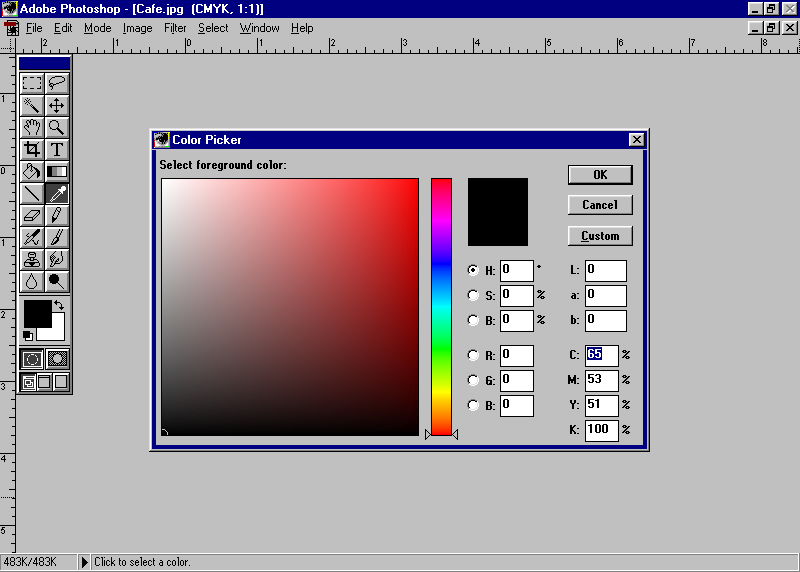Select the Rubber Stamp tool
This screenshot has width=800, height=572.
(x=32, y=260)
